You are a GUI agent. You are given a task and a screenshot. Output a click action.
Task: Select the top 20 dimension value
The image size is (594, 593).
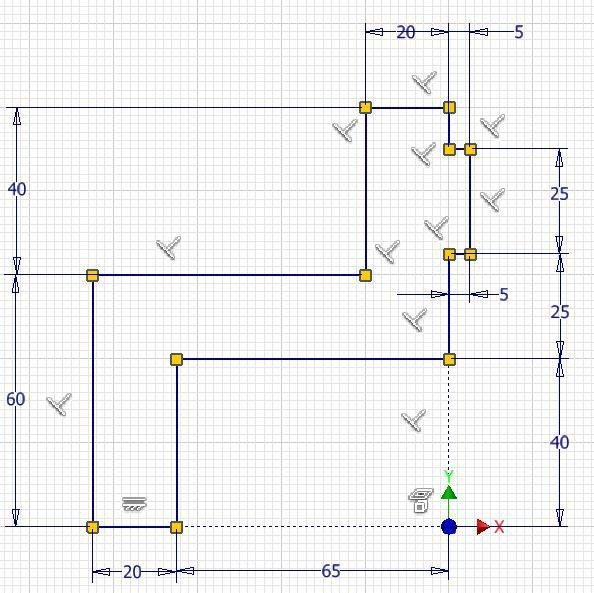(x=406, y=33)
